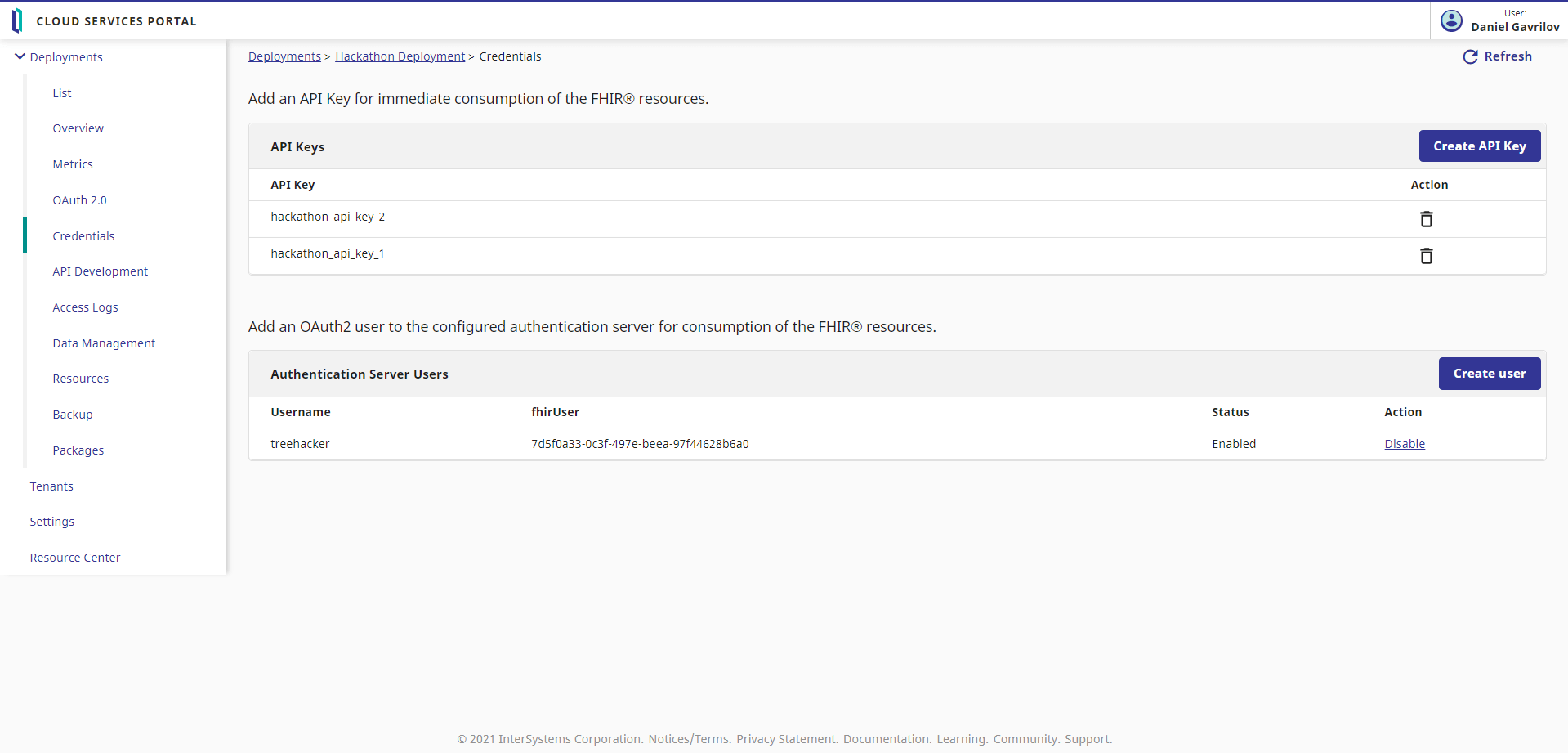Click the portal logo icon
This screenshot has height=753, width=1568.
tap(17, 20)
